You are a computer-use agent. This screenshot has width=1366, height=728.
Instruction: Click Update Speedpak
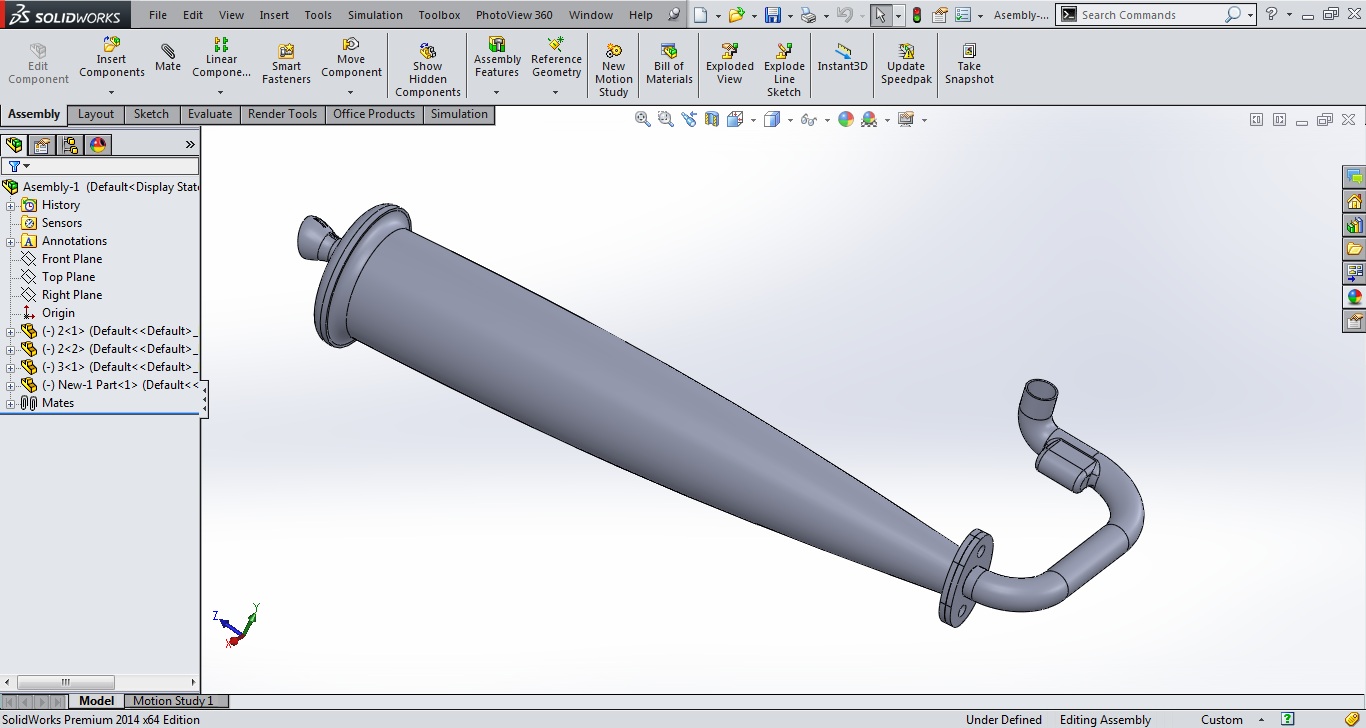tap(906, 64)
